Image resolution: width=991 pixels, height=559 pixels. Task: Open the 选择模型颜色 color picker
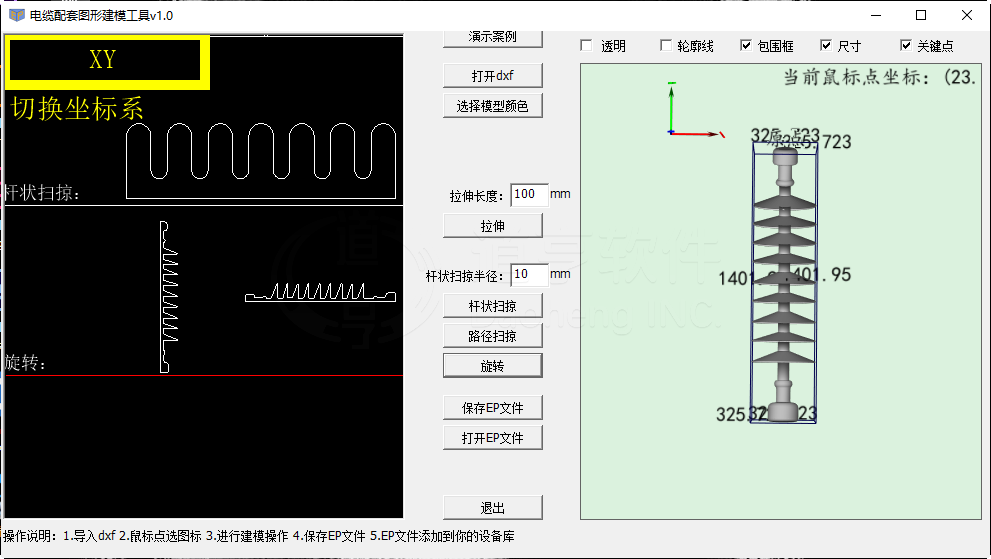click(x=492, y=106)
